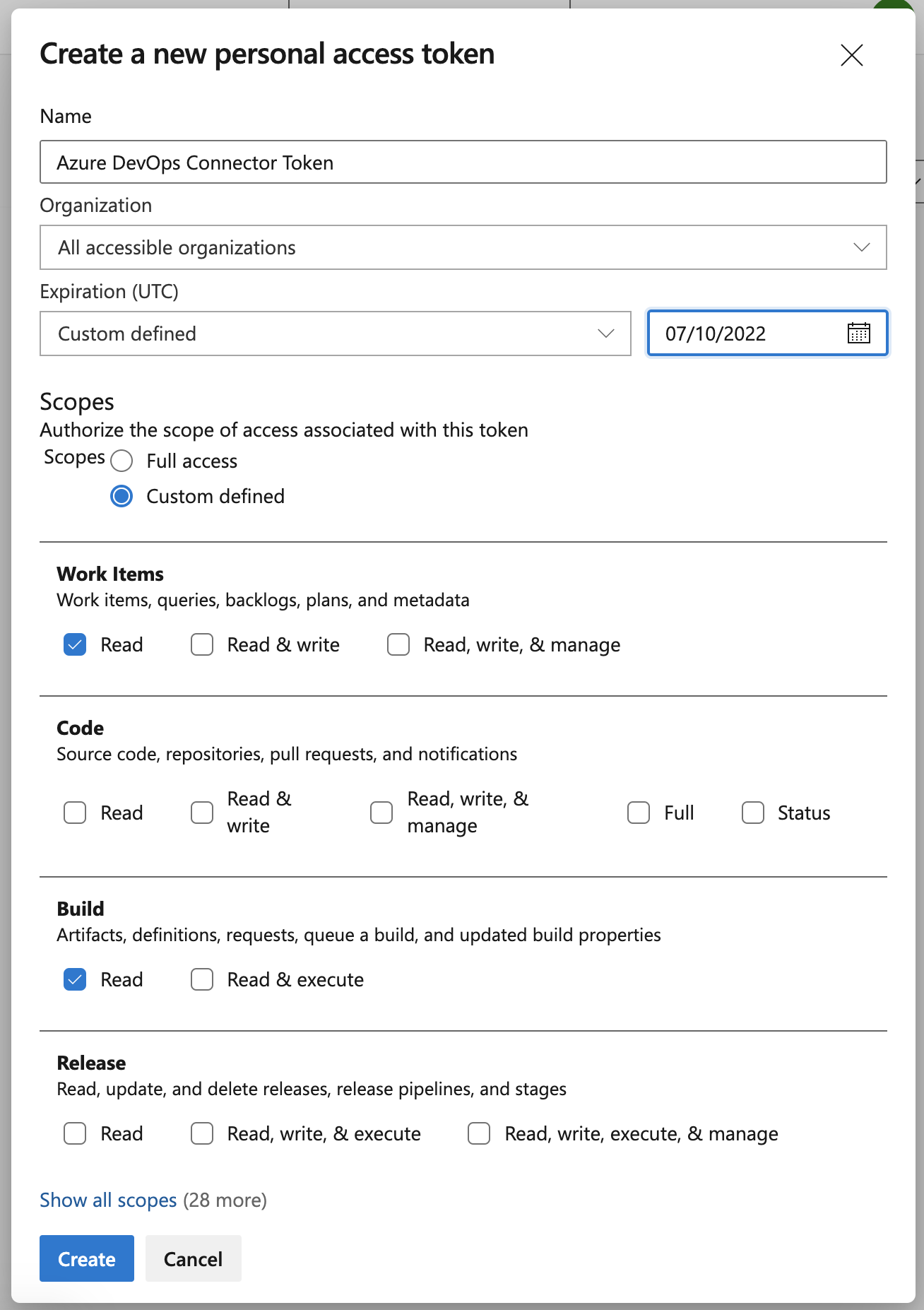The image size is (924, 1310).
Task: Check the Code Full scope checkbox
Action: (639, 813)
